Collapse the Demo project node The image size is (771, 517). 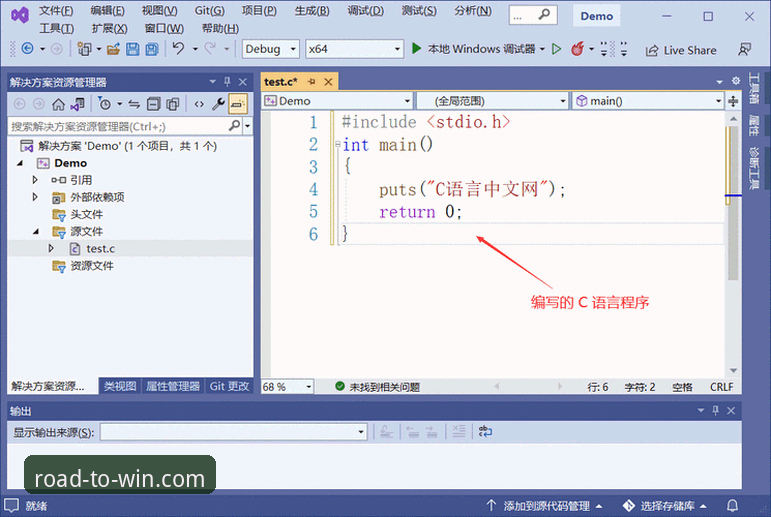[x=20, y=163]
